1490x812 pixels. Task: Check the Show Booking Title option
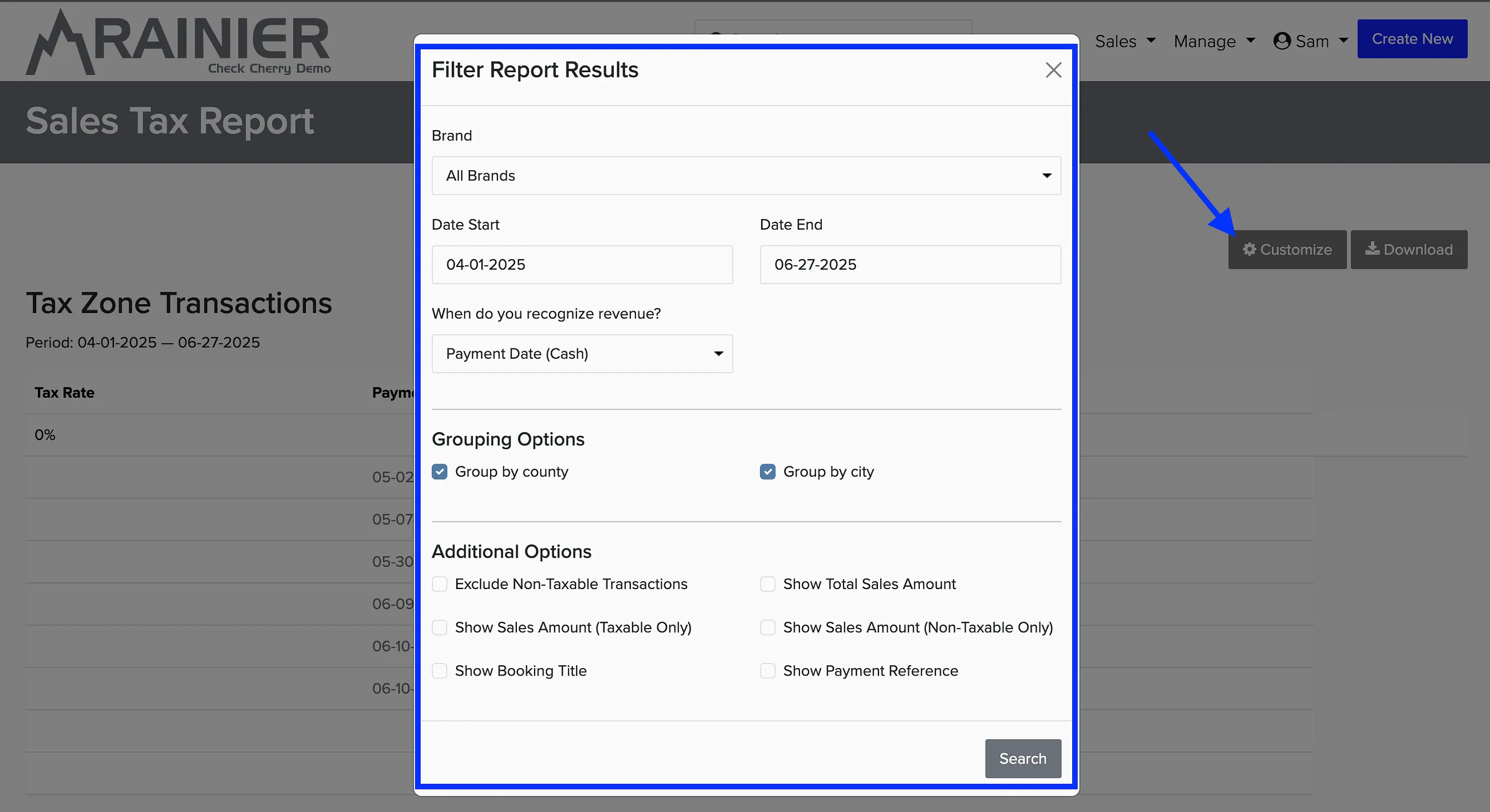tap(440, 670)
